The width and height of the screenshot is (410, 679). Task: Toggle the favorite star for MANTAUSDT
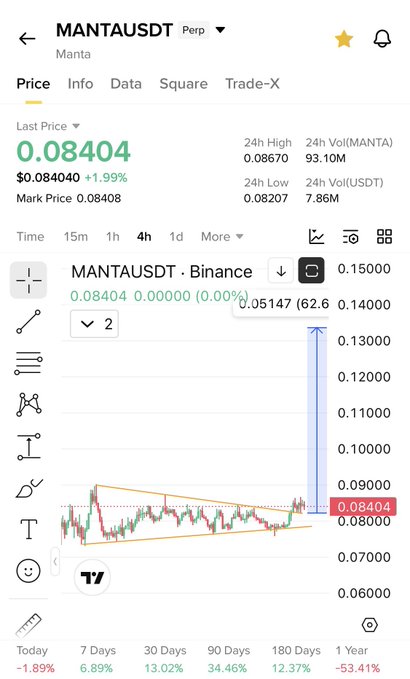pos(344,39)
